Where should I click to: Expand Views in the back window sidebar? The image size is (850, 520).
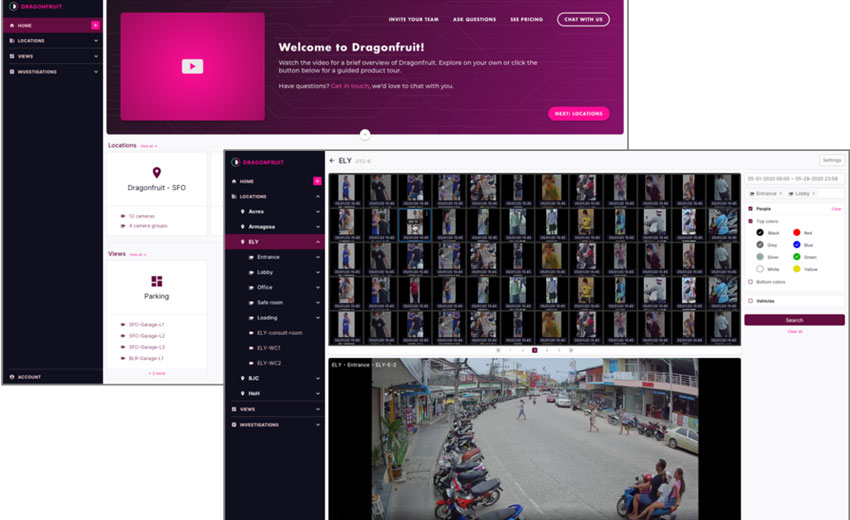pyautogui.click(x=96, y=56)
